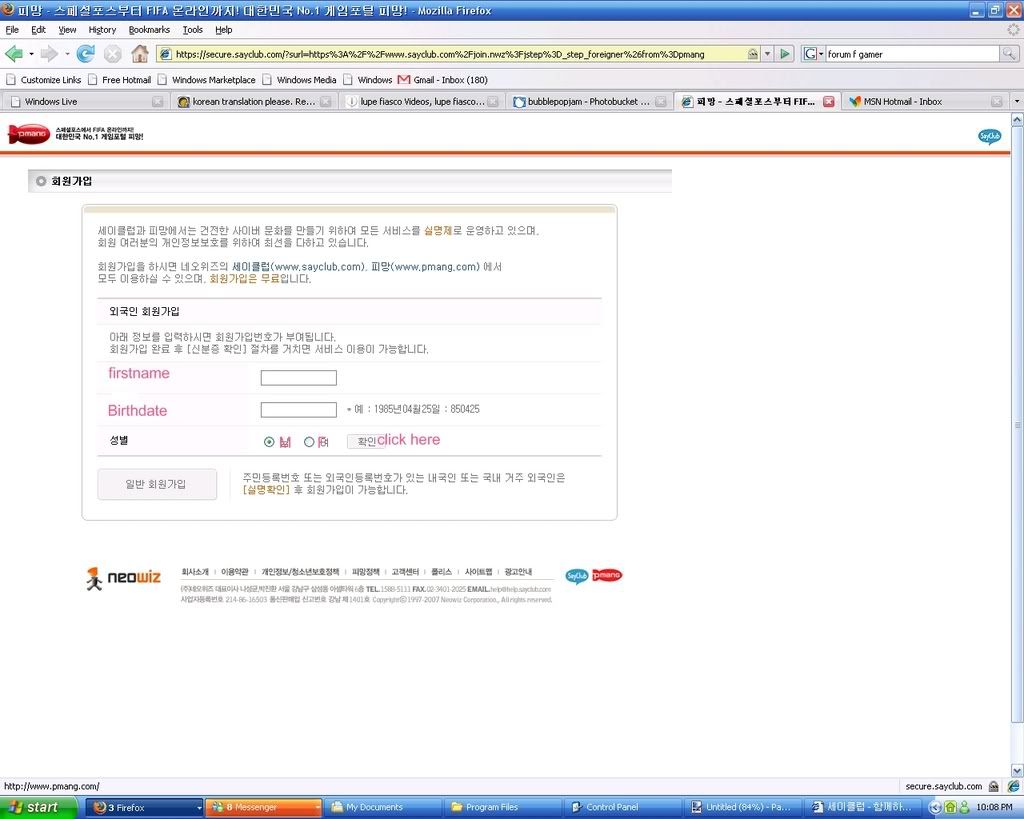Click the search magnifier icon

point(1009,53)
